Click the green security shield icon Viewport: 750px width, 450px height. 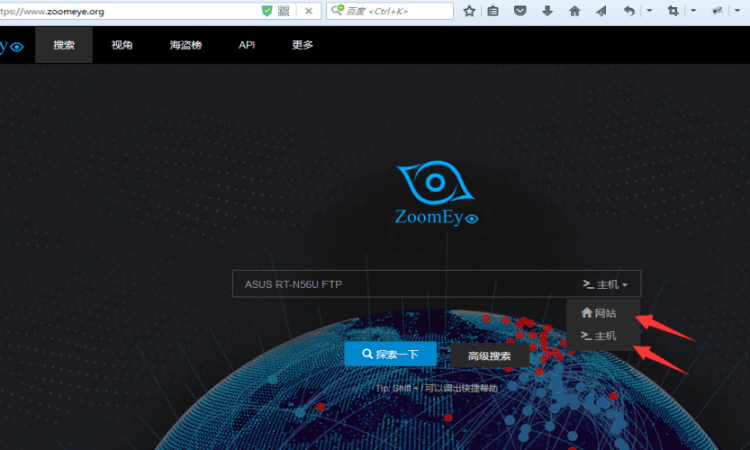[x=267, y=11]
